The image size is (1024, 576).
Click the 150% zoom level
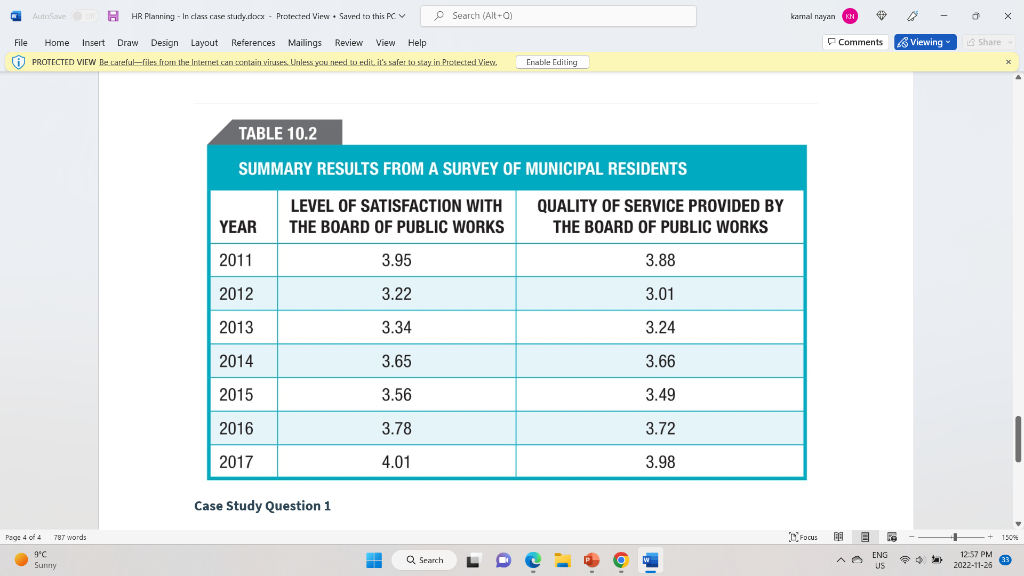[x=1010, y=537]
